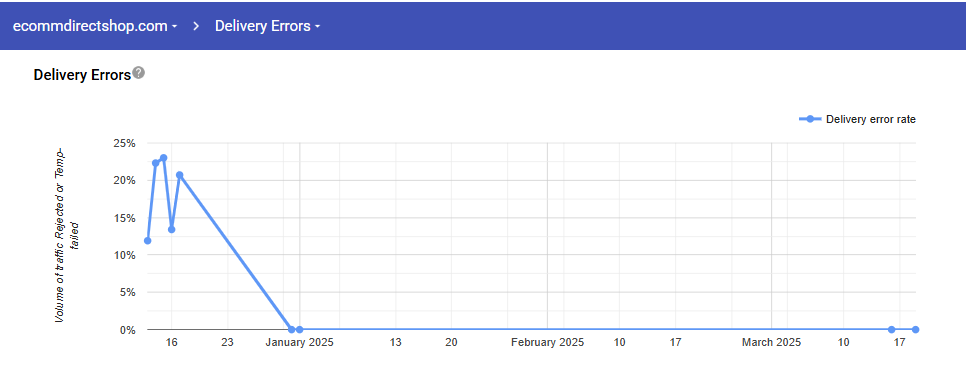Select the 0% data point before March 17
The width and height of the screenshot is (966, 387).
(891, 330)
